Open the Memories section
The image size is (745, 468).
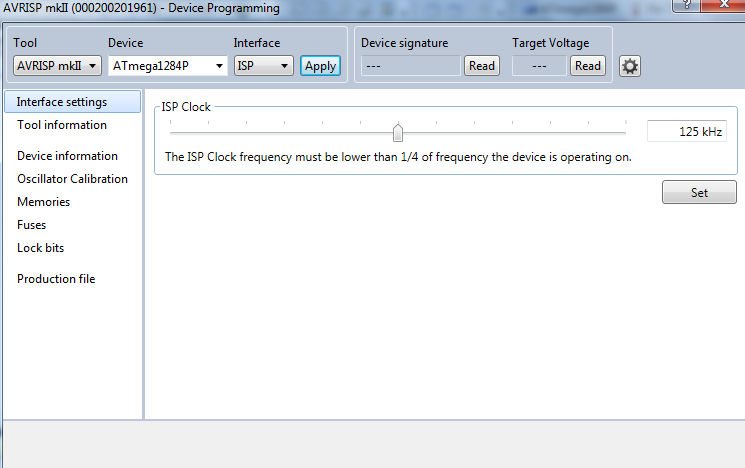click(43, 202)
